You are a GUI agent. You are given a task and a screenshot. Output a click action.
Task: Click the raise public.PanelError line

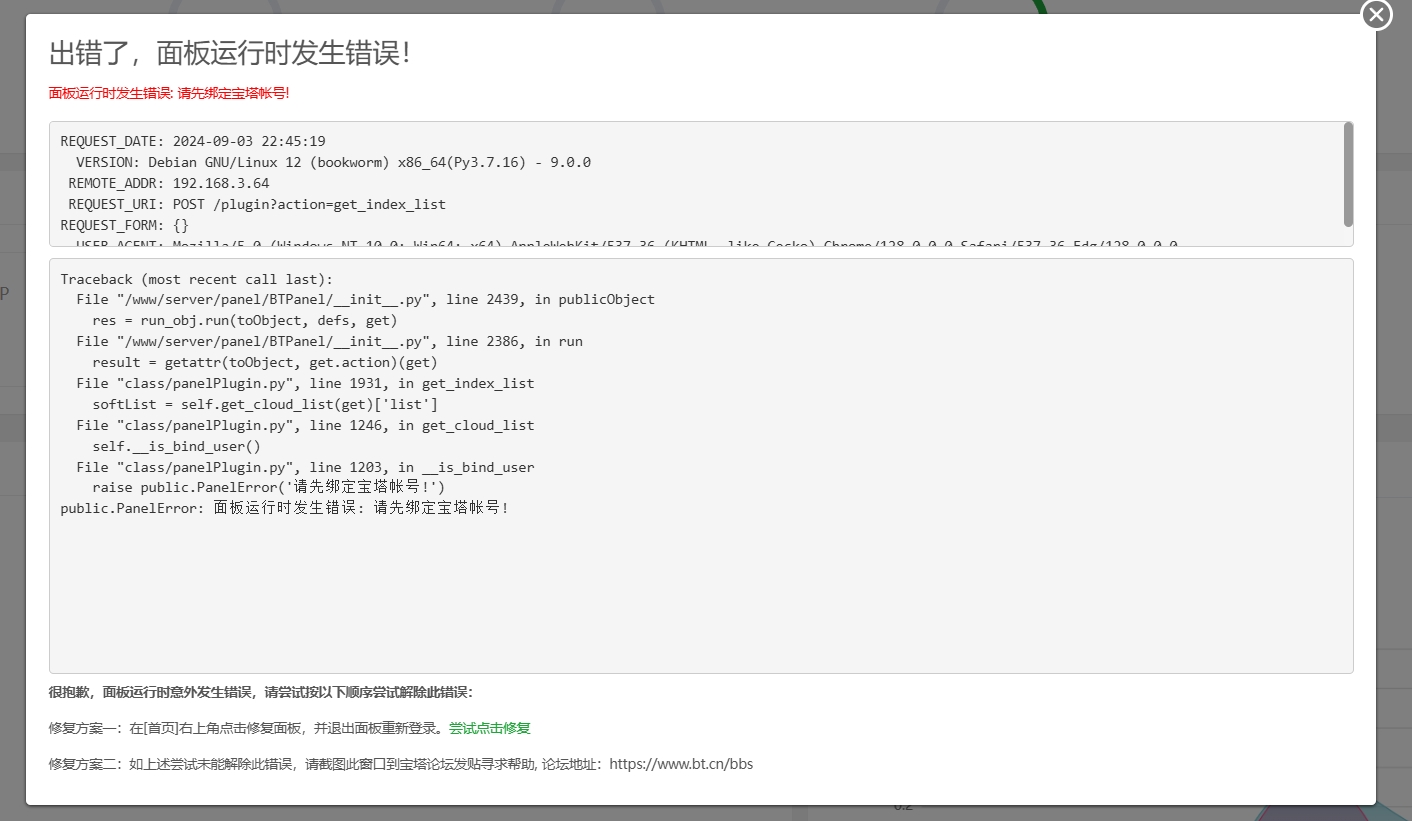[x=268, y=488]
